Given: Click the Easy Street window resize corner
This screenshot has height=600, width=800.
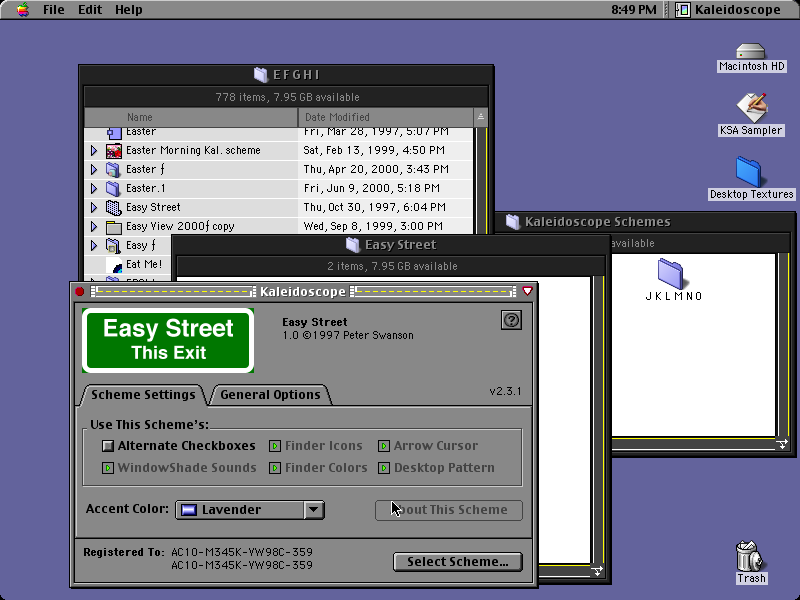Looking at the screenshot, I should 597,570.
